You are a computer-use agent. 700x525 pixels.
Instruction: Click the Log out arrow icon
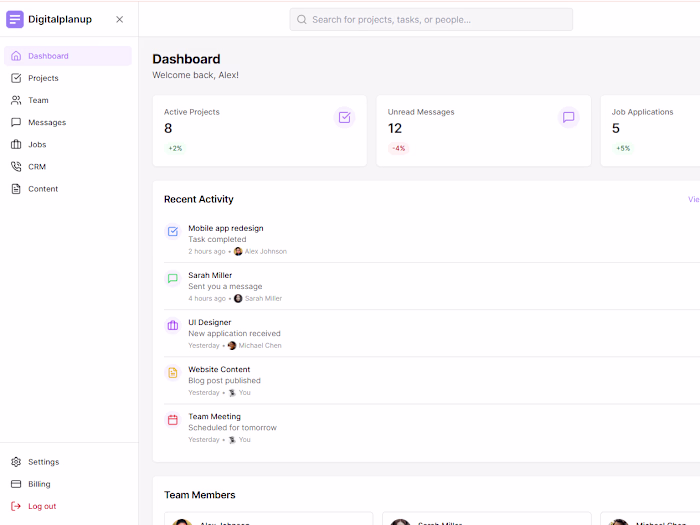point(16,506)
